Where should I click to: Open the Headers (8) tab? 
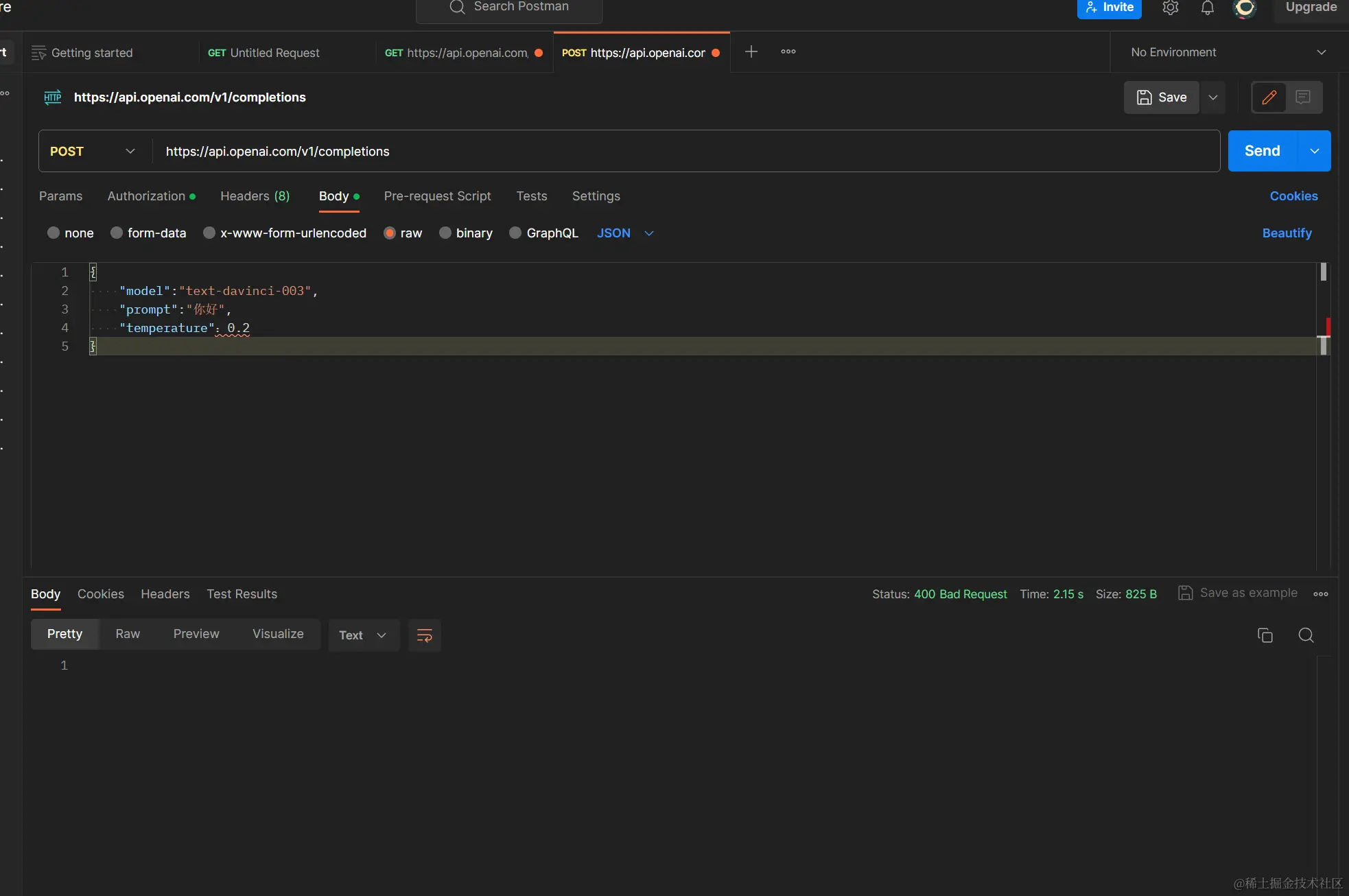[x=255, y=196]
